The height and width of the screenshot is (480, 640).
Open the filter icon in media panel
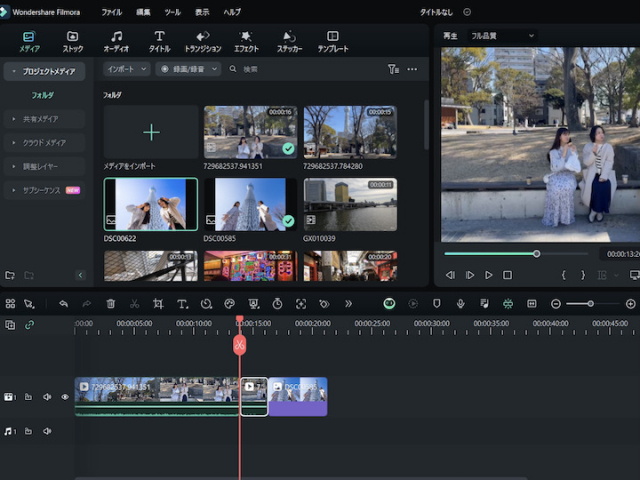[x=393, y=69]
